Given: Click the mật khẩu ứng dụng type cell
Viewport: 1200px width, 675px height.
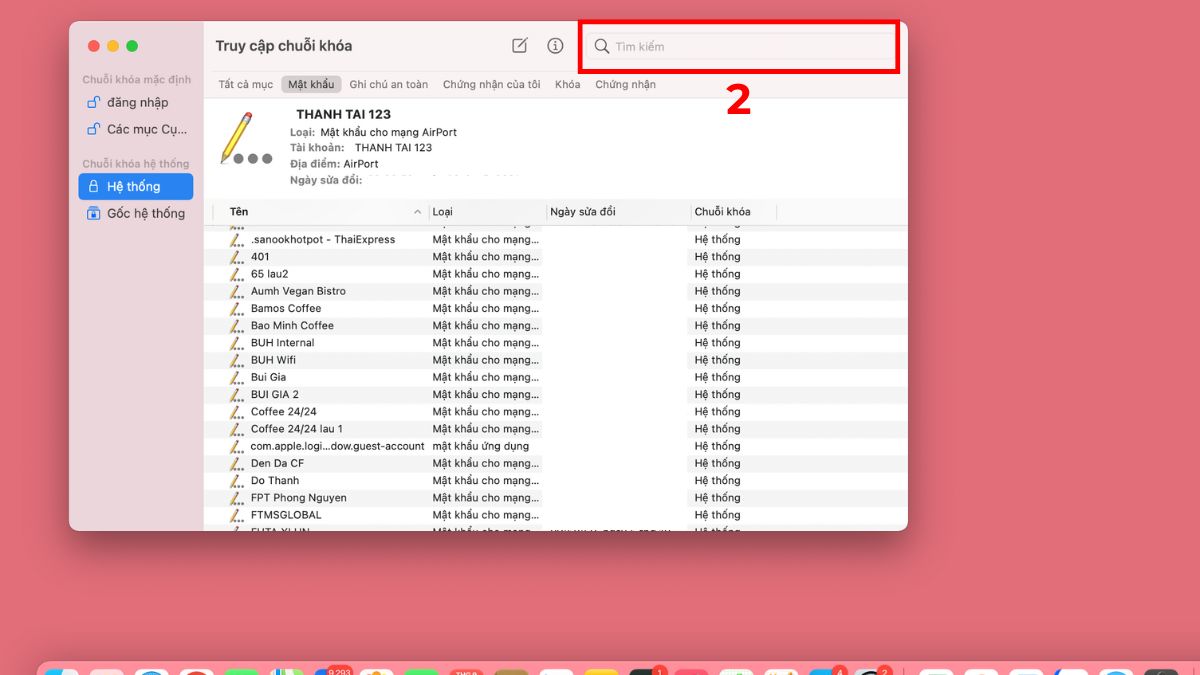Looking at the screenshot, I should tap(481, 446).
